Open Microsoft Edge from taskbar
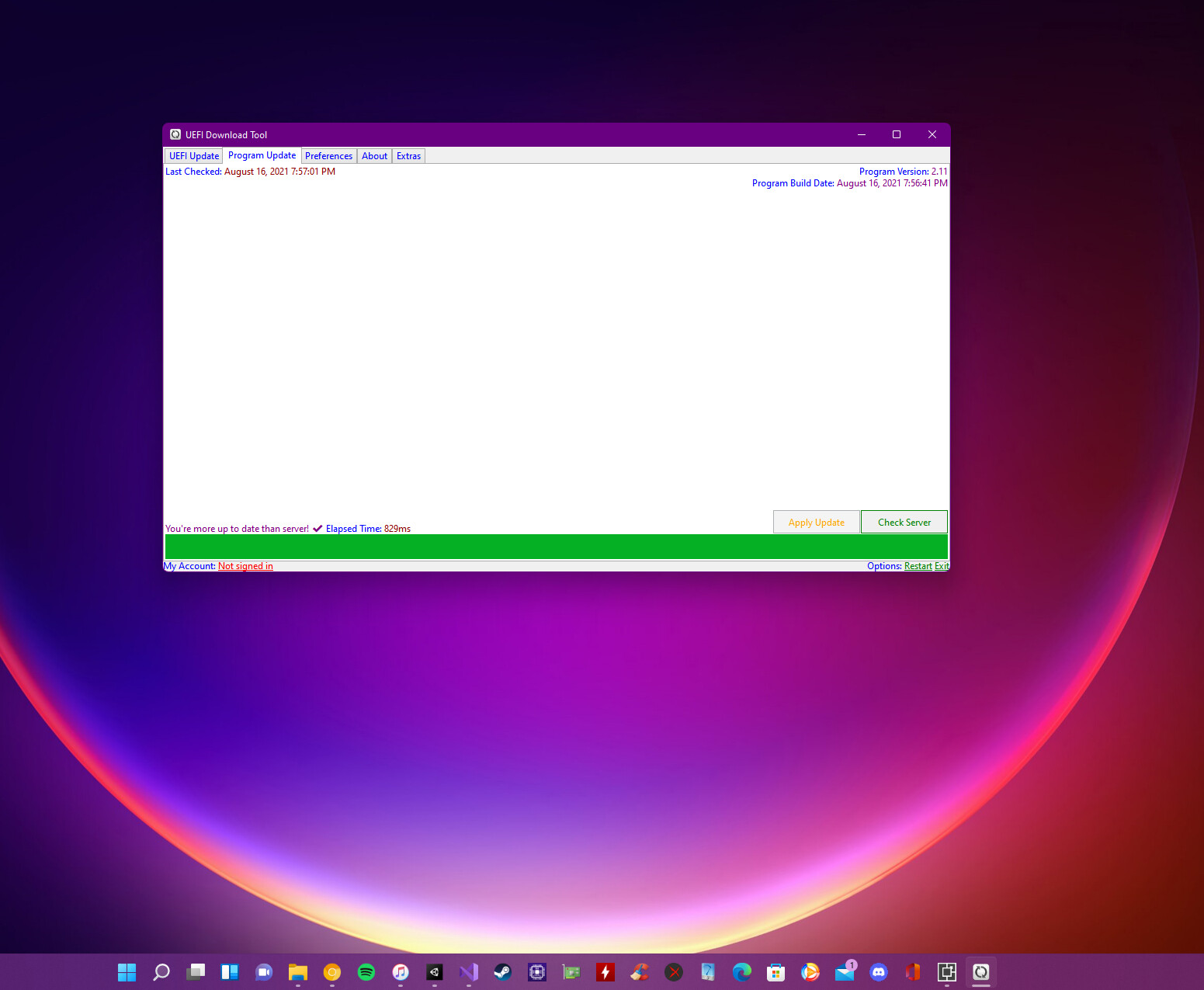This screenshot has height=990, width=1204. click(x=742, y=972)
